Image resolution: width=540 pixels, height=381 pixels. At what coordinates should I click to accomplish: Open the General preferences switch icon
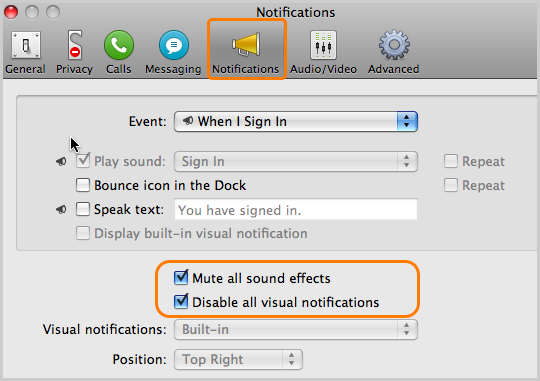(x=26, y=45)
